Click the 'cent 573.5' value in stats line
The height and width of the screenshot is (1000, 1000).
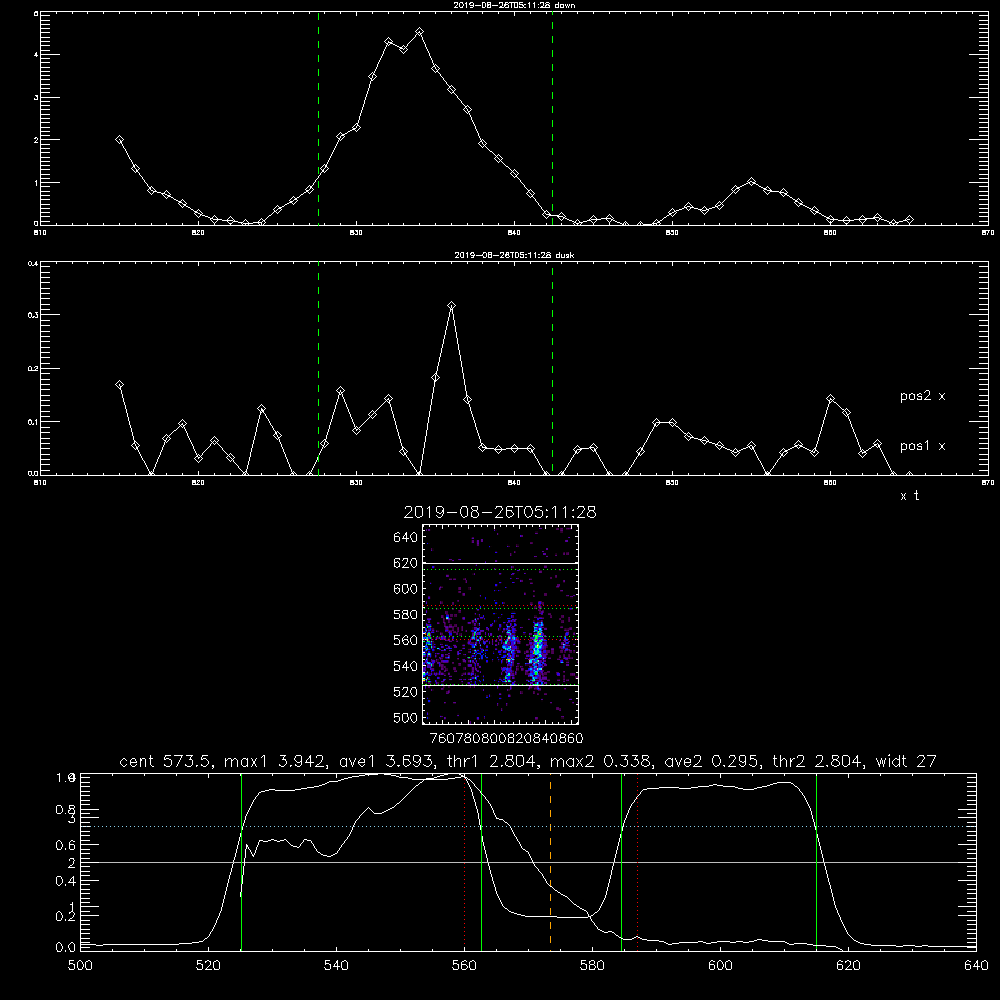[168, 761]
